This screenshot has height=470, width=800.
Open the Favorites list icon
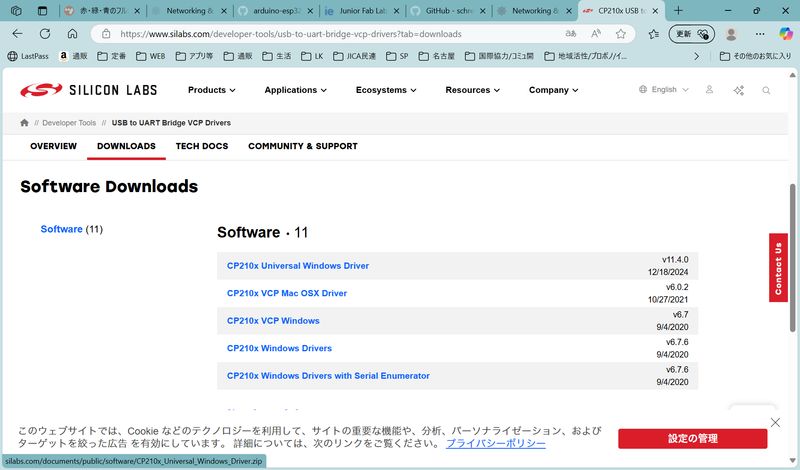tap(653, 34)
